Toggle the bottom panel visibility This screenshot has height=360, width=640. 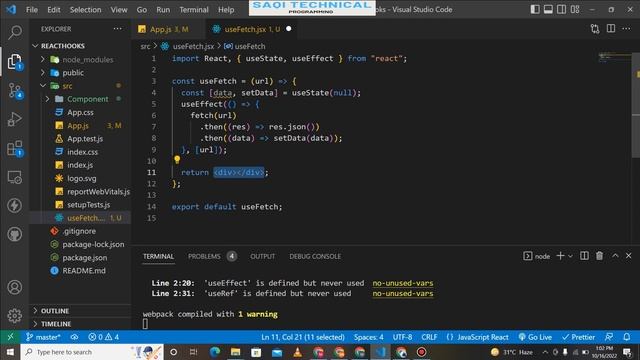(x=548, y=9)
